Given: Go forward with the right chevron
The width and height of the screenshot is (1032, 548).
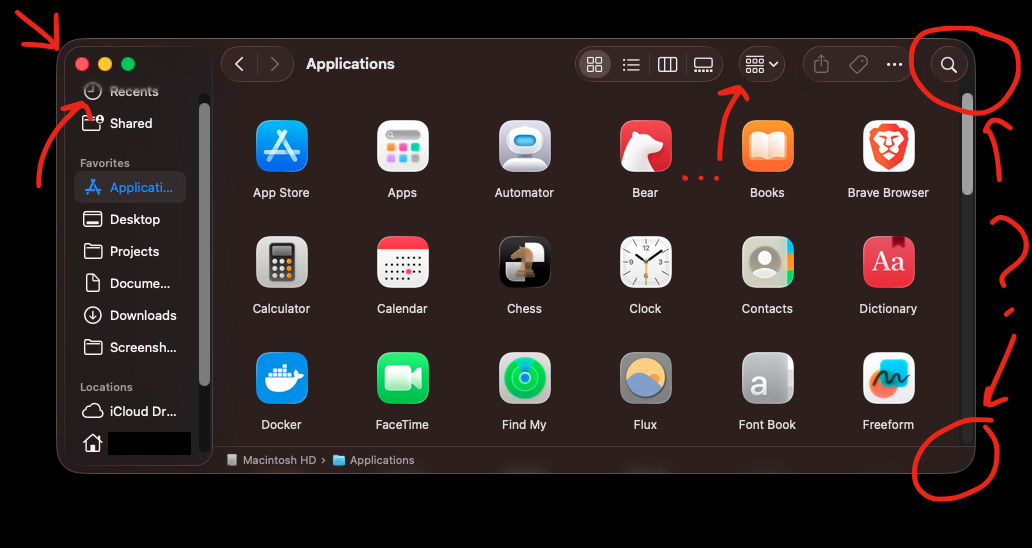Looking at the screenshot, I should [x=274, y=64].
